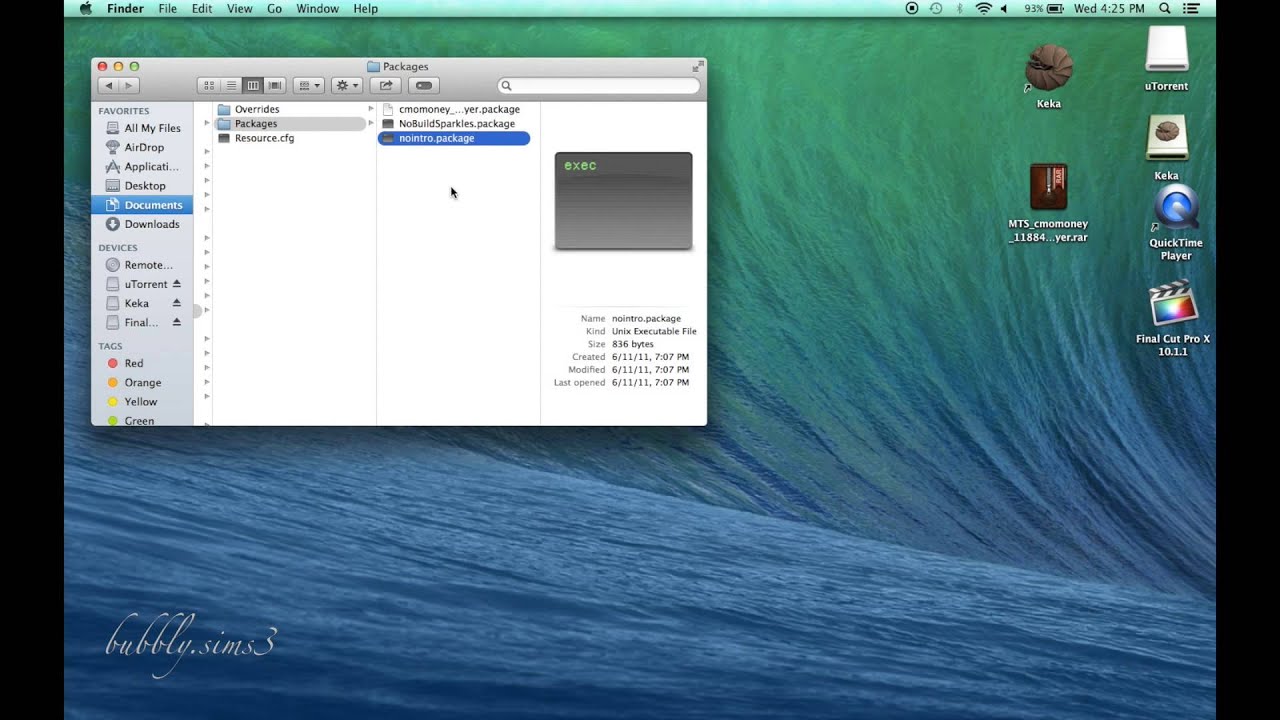
Task: Focus the Finder search field
Action: [x=598, y=86]
